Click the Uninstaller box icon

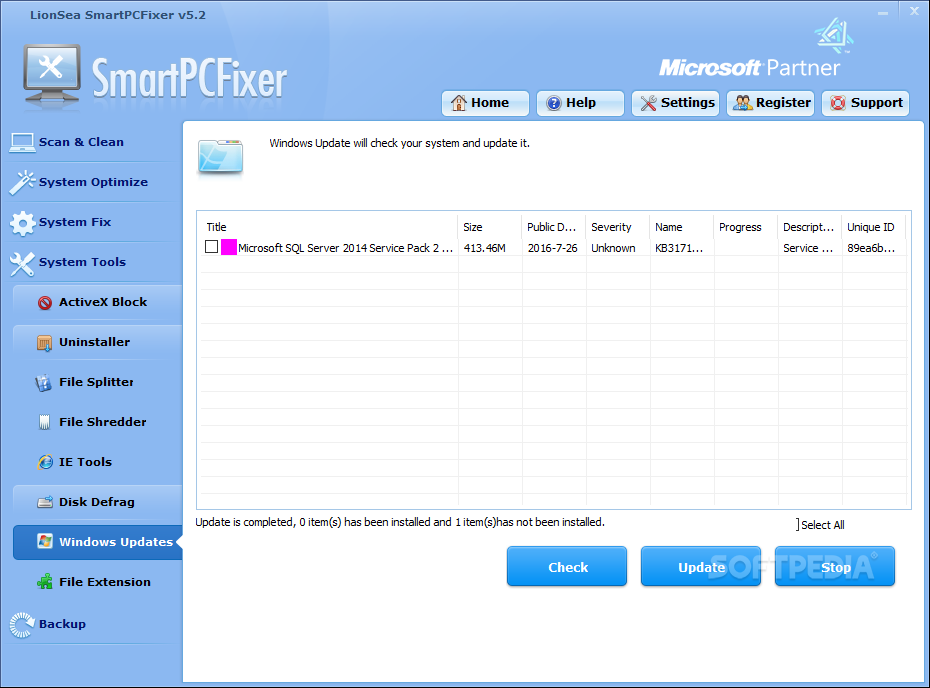[44, 343]
